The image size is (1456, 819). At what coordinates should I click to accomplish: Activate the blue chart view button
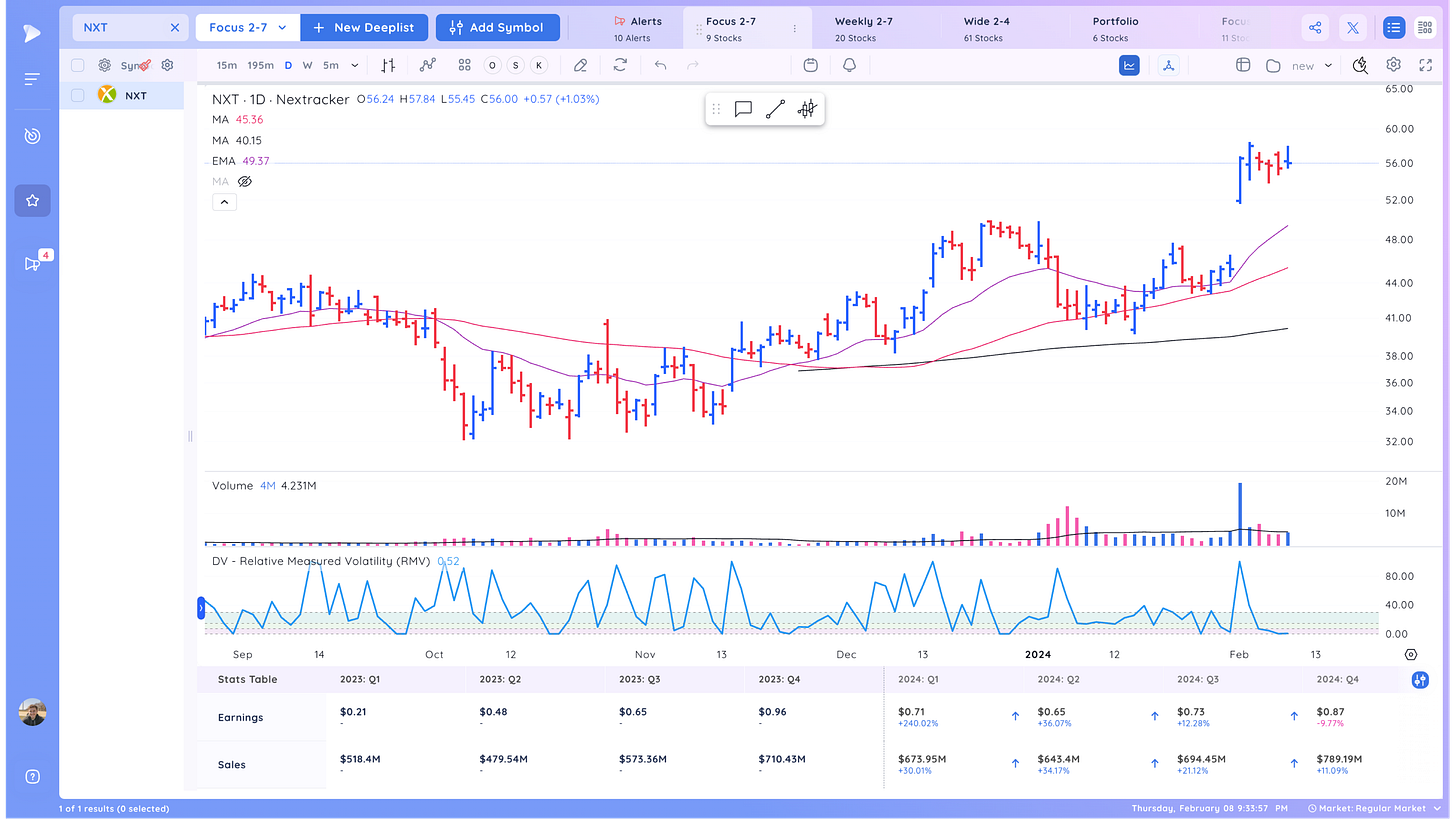tap(1130, 65)
